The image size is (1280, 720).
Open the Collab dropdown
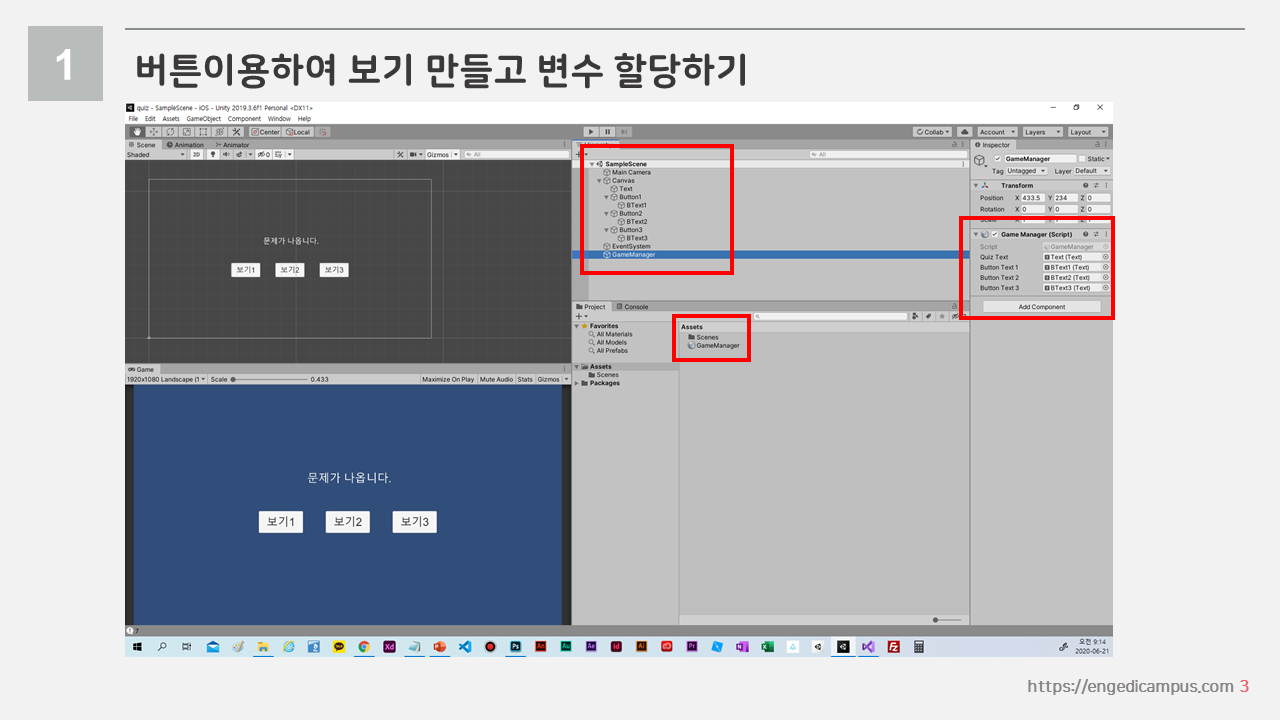click(933, 132)
